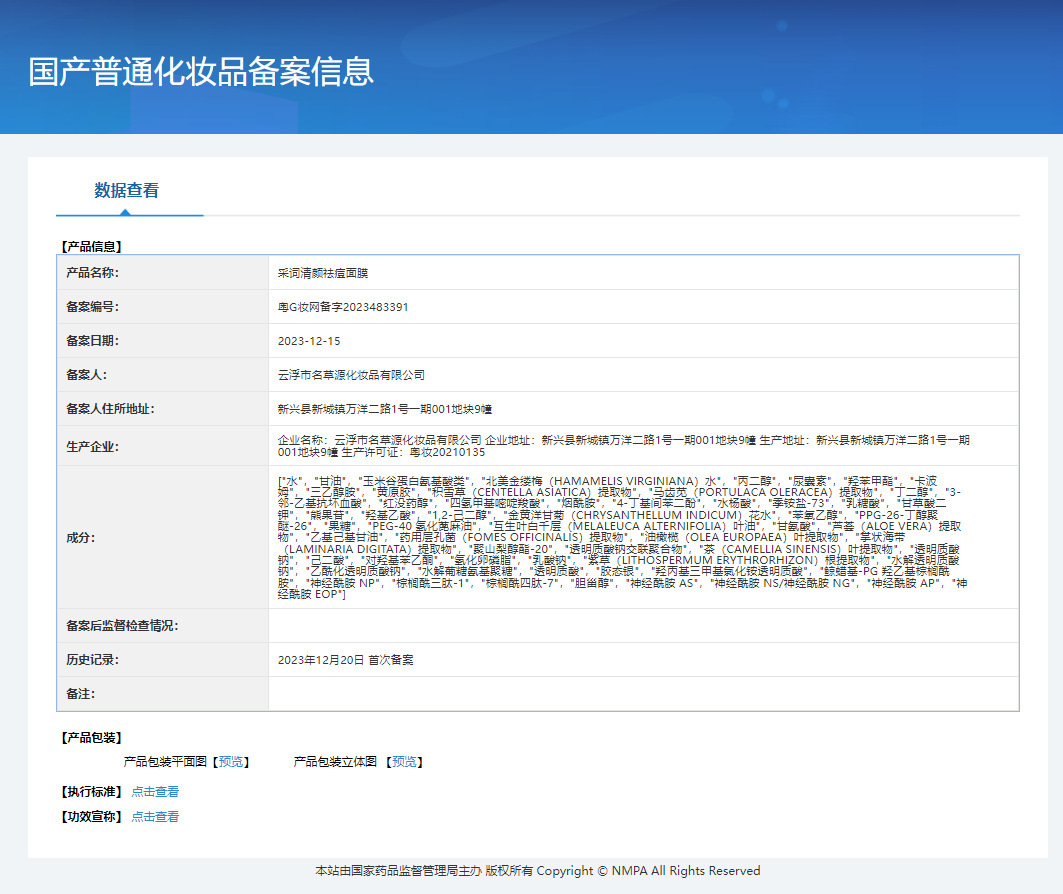1063x894 pixels.
Task: Click the 备注 row label
Action: tap(81, 693)
